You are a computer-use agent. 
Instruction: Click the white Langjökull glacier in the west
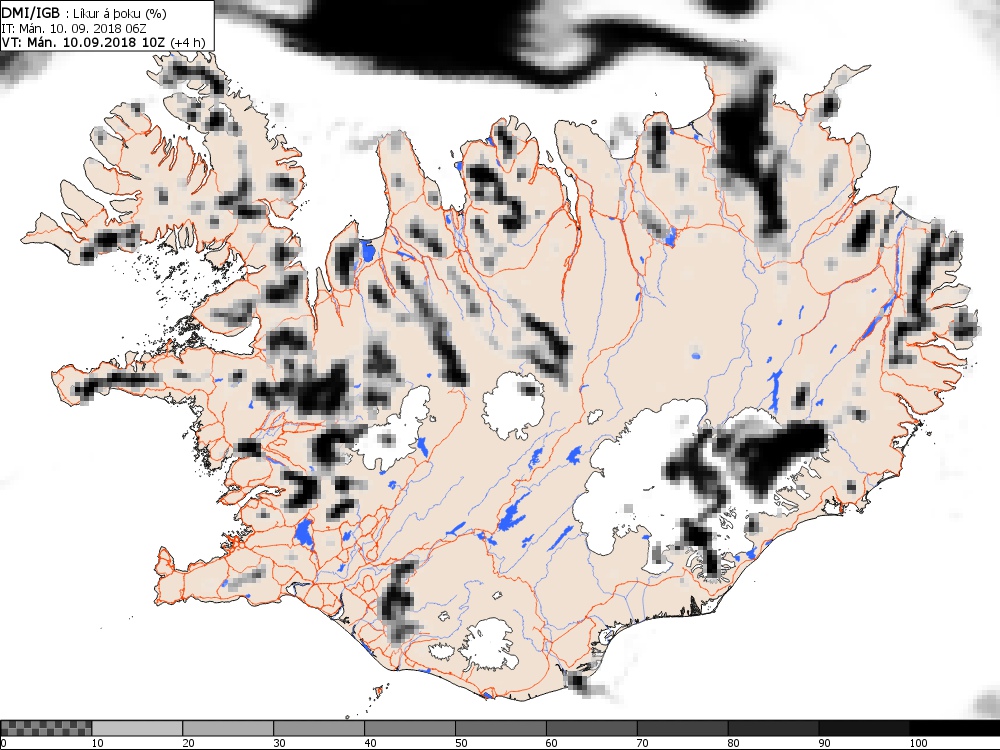pos(395,429)
